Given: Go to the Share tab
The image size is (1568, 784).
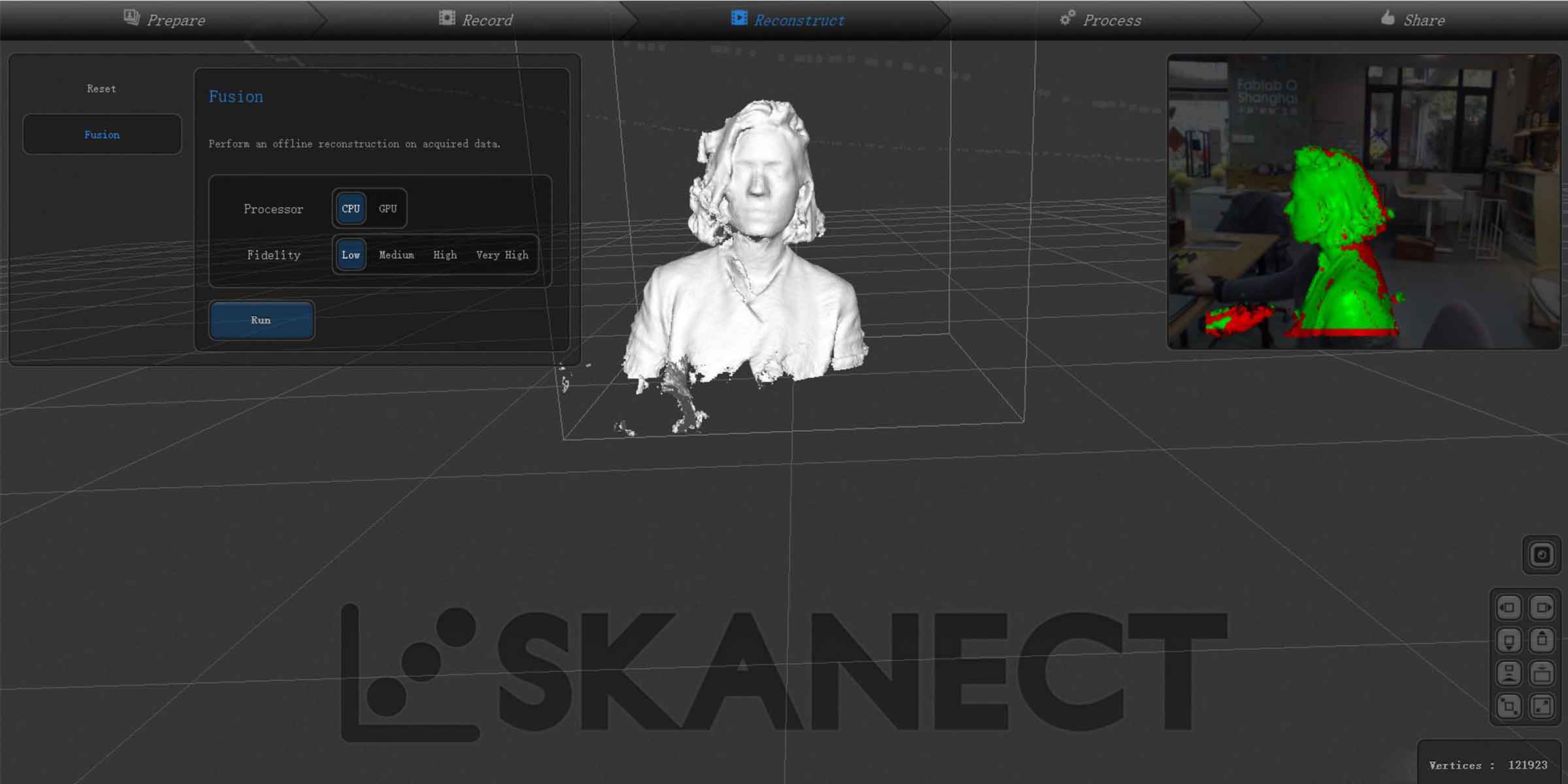Looking at the screenshot, I should coord(1413,20).
